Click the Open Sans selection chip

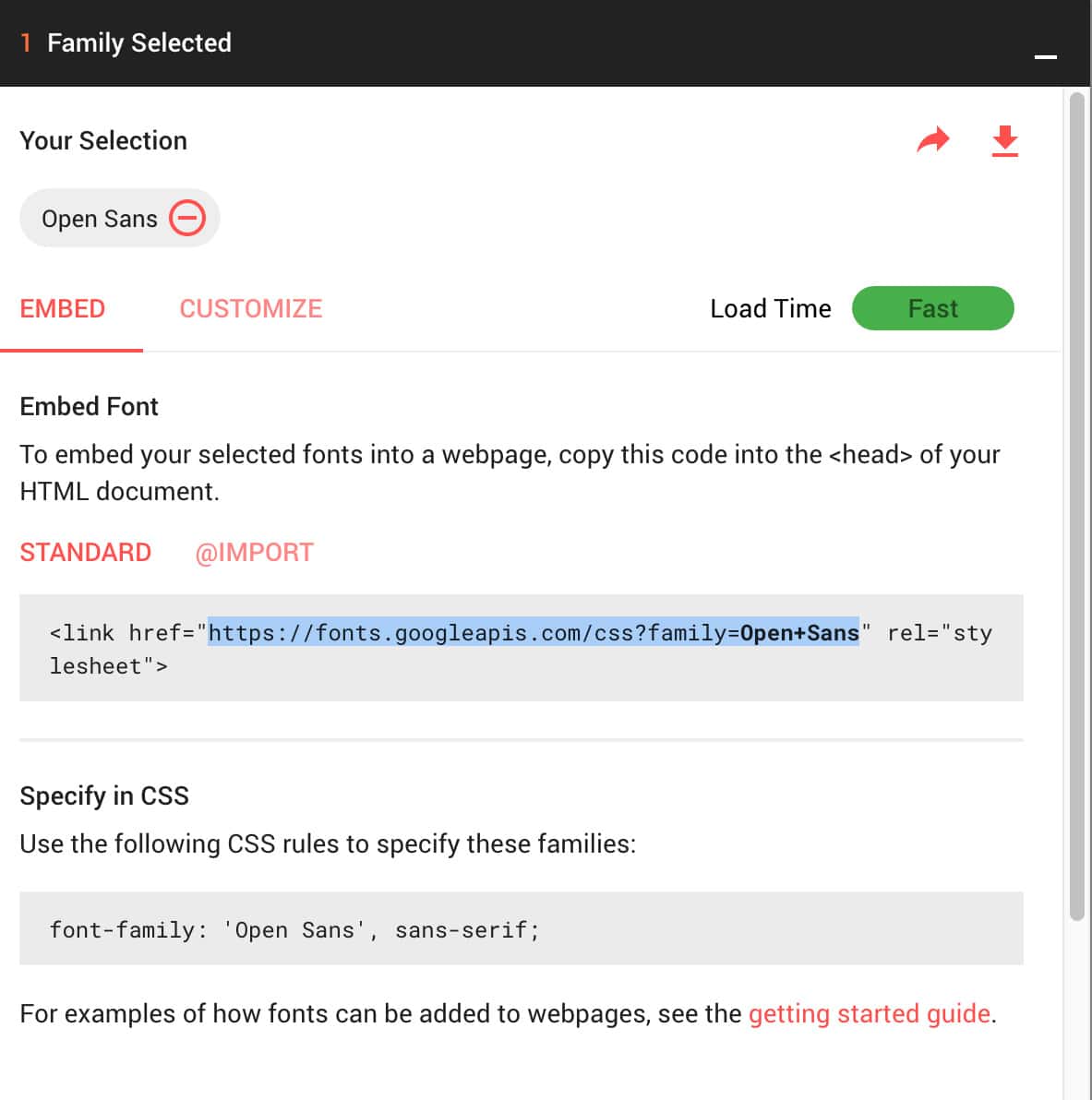click(98, 218)
